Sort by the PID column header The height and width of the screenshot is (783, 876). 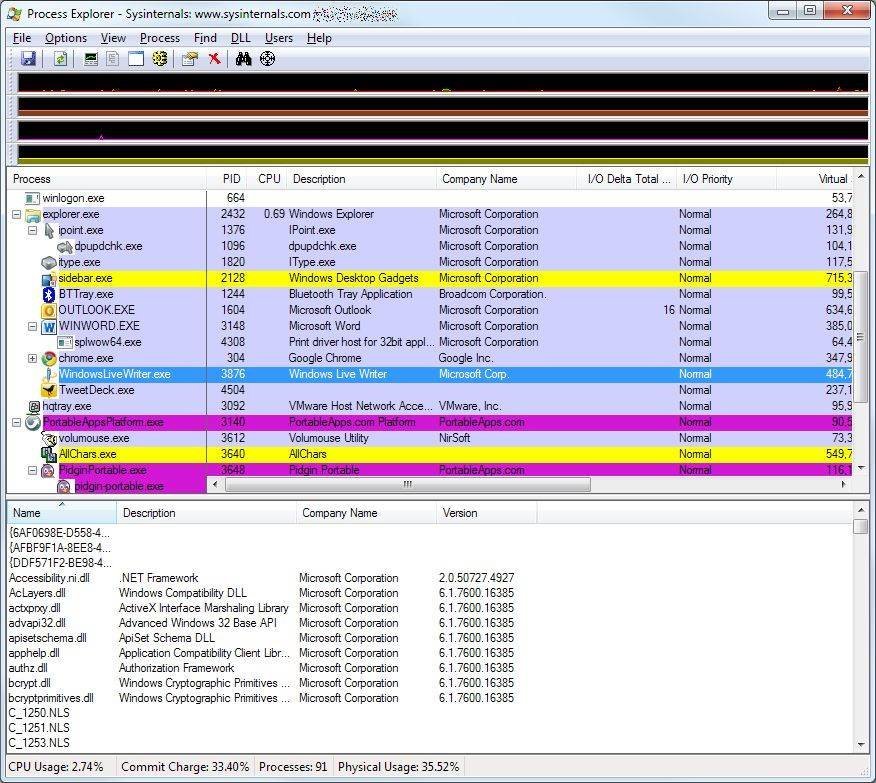click(x=229, y=179)
